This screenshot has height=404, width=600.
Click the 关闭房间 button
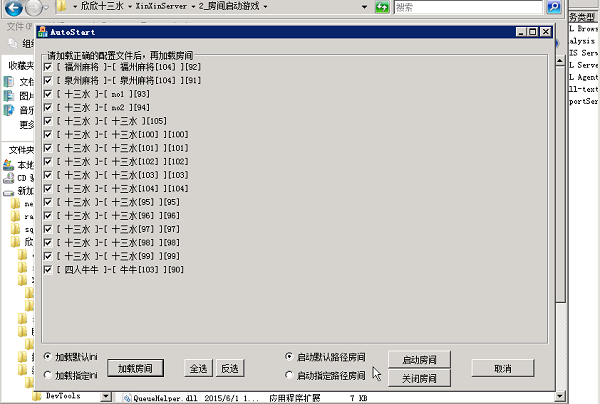[x=419, y=378]
